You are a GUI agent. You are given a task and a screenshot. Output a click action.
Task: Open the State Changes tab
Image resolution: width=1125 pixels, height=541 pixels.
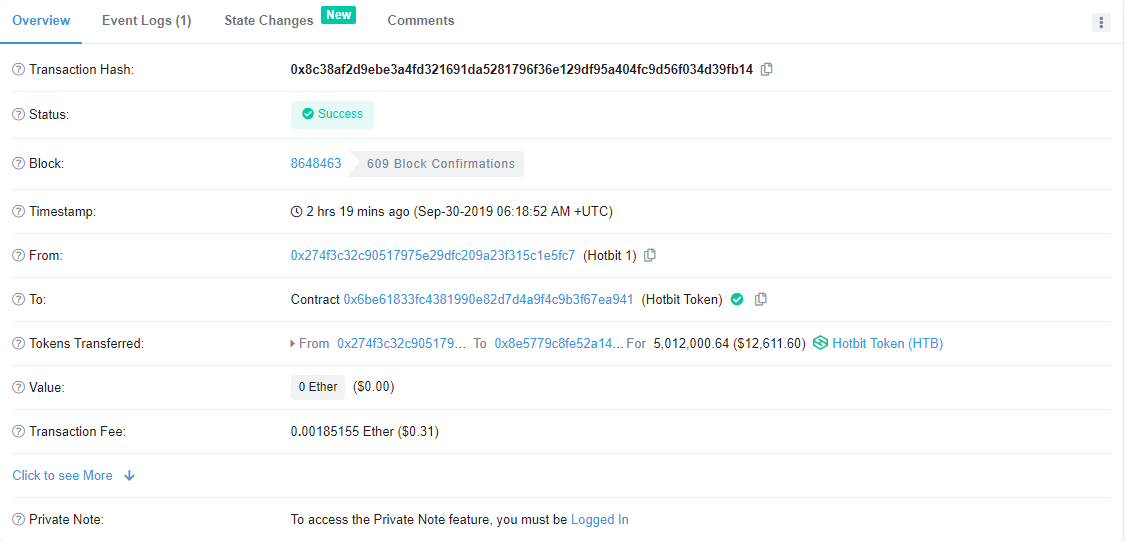269,21
